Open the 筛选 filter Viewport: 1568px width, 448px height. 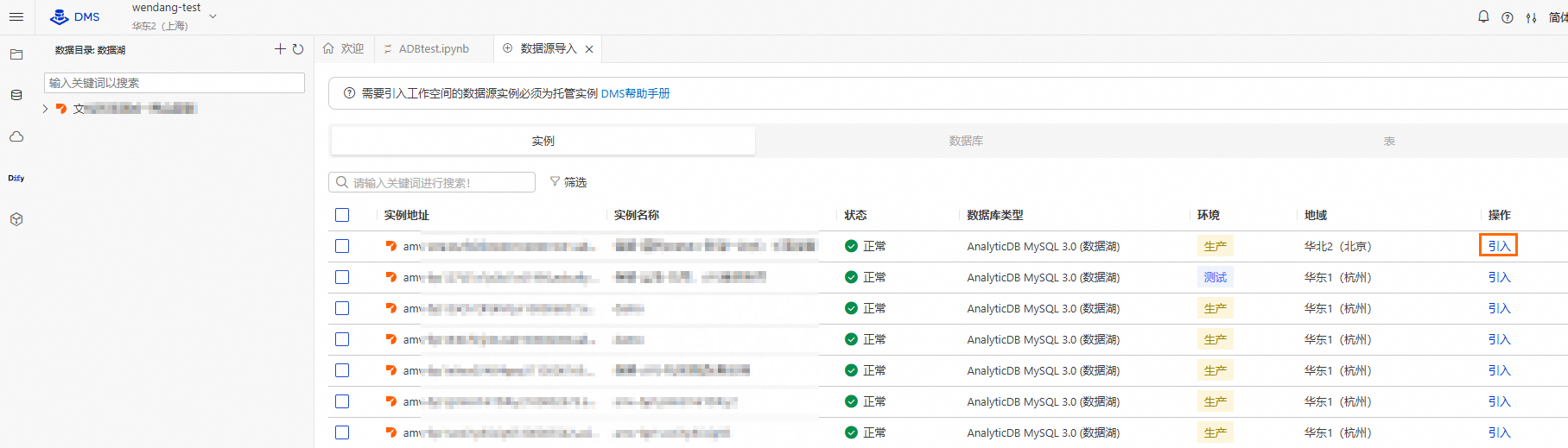tap(568, 182)
